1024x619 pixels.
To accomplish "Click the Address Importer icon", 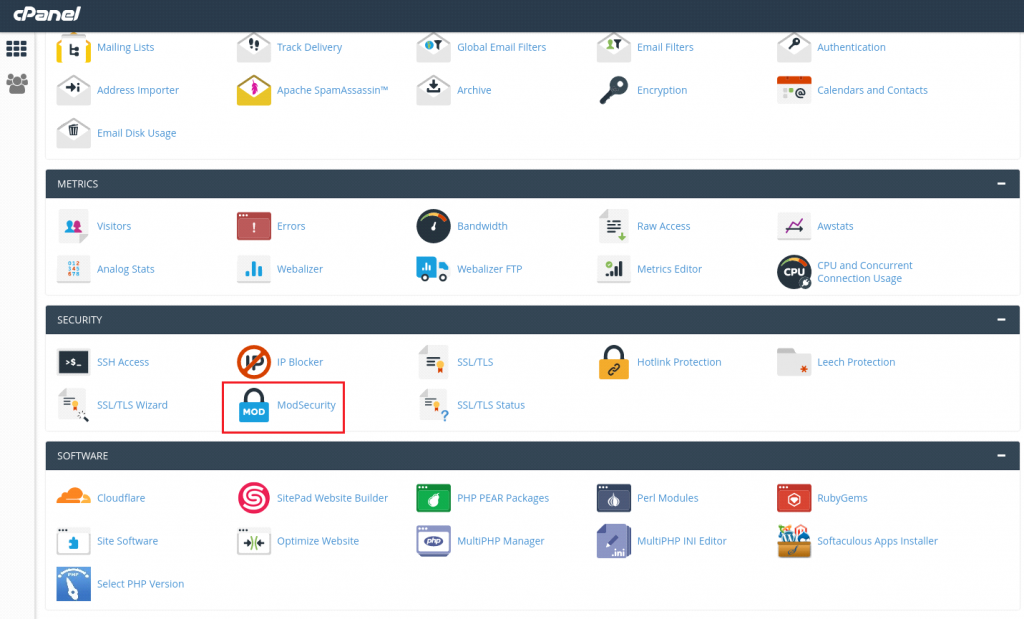I will pyautogui.click(x=73, y=90).
